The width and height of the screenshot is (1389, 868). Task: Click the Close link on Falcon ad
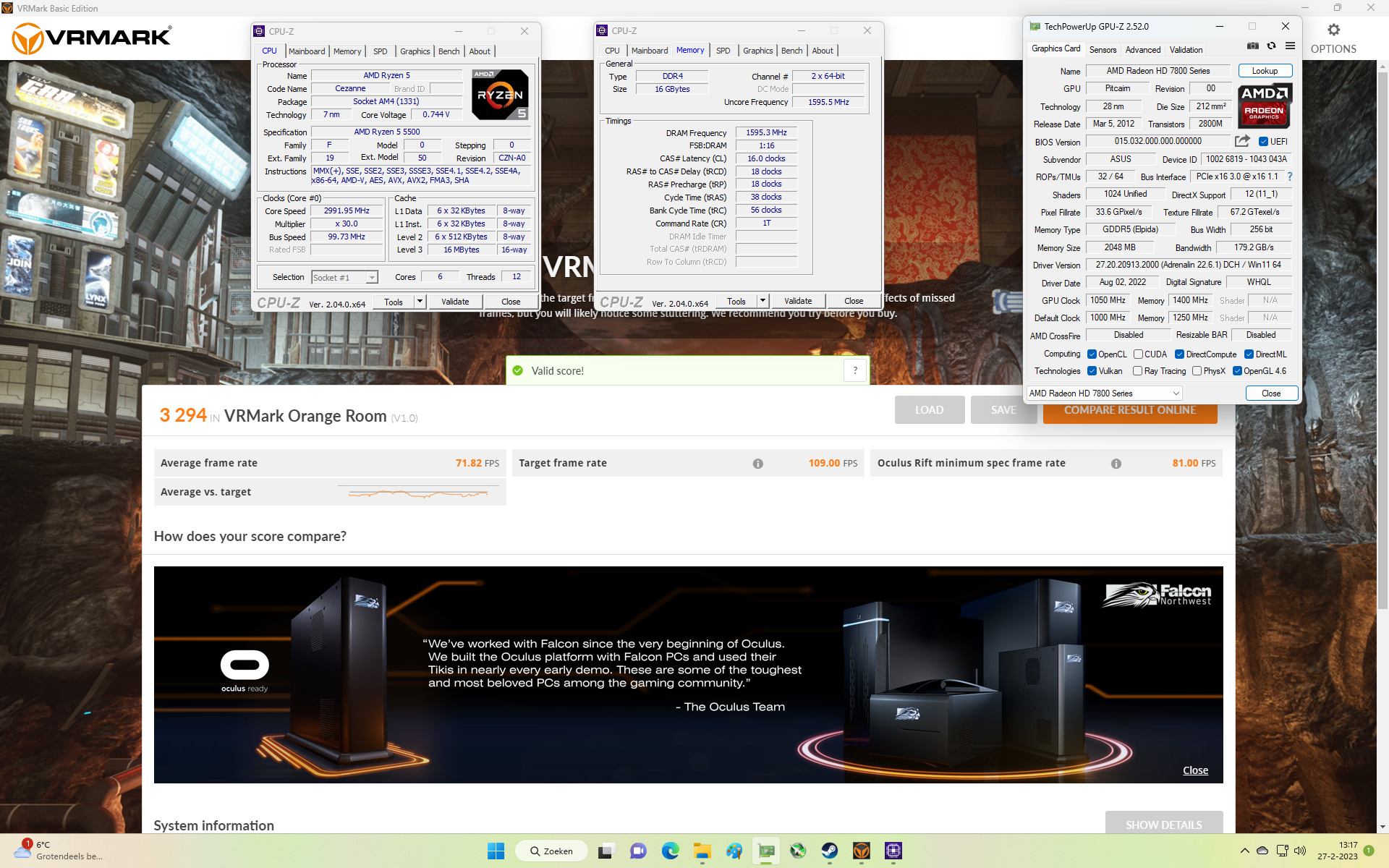click(1195, 770)
